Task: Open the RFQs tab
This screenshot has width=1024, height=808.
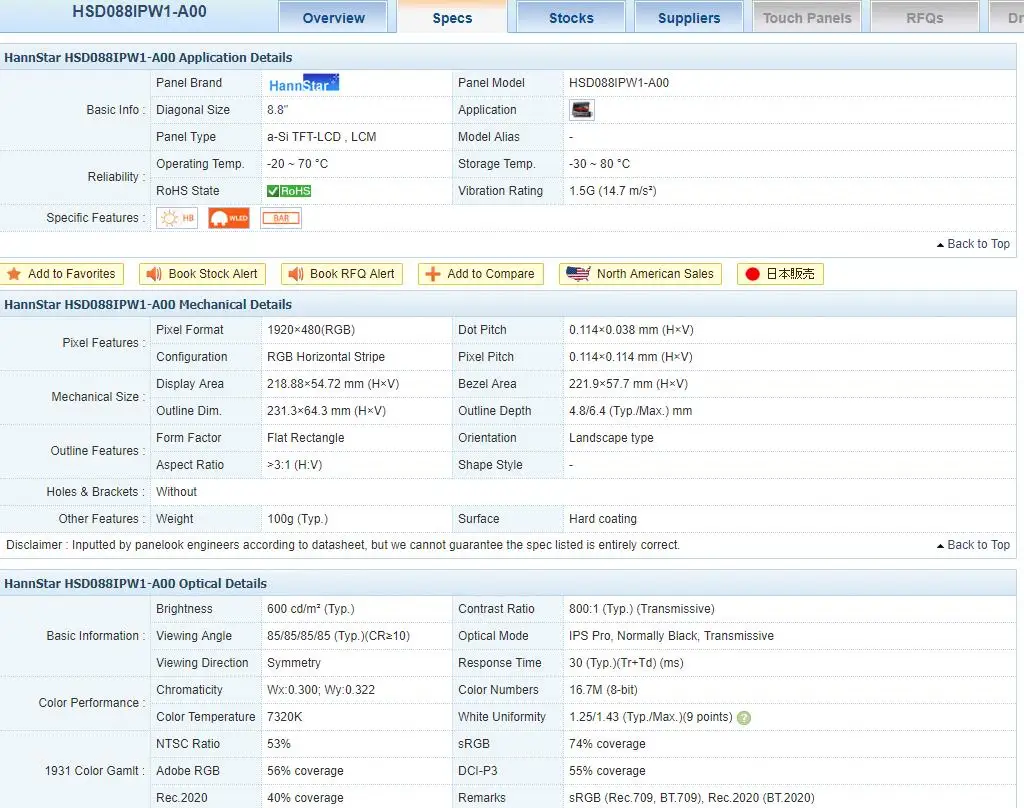Action: pos(925,18)
